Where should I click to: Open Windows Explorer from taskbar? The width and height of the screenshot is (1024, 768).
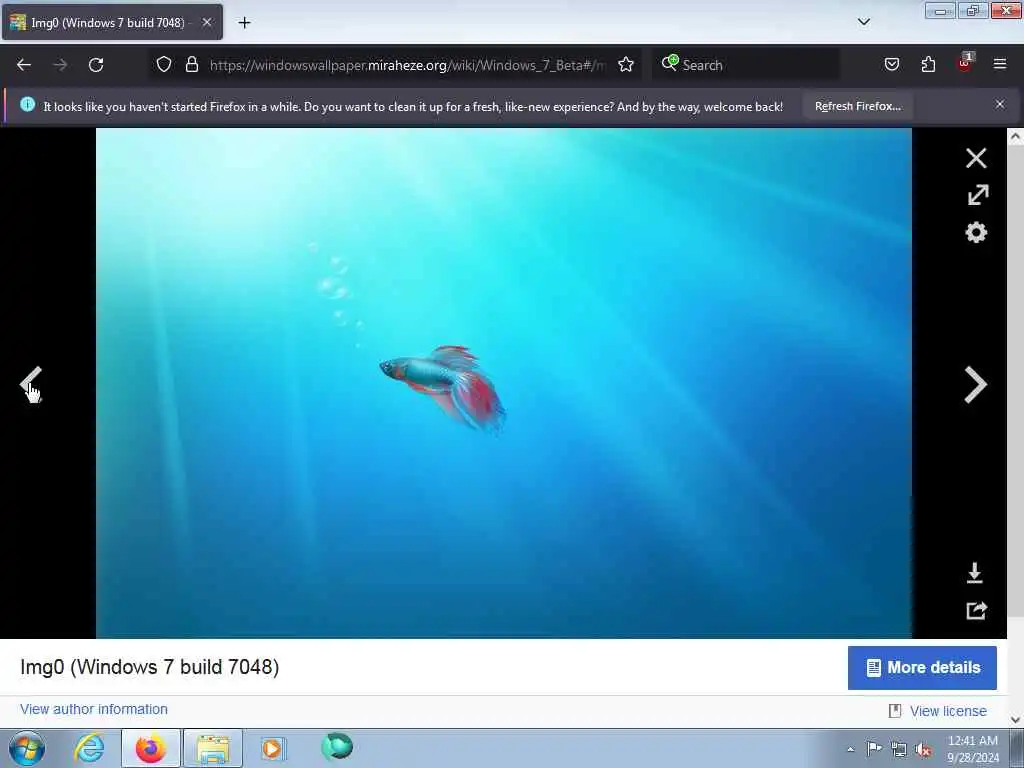point(213,748)
